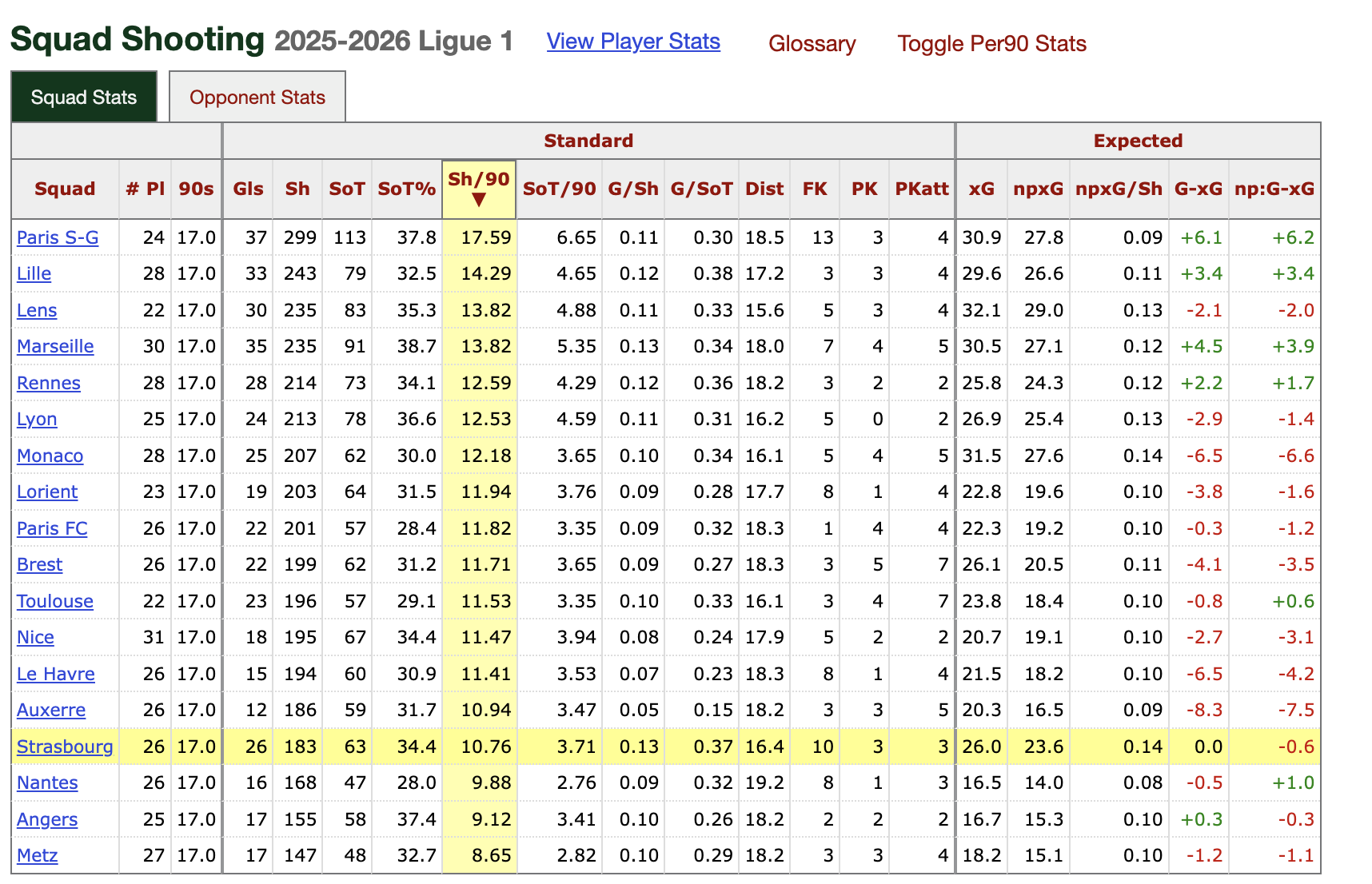Select Nantes' 19.2 Dist value
The height and width of the screenshot is (884, 1372).
pos(764,782)
